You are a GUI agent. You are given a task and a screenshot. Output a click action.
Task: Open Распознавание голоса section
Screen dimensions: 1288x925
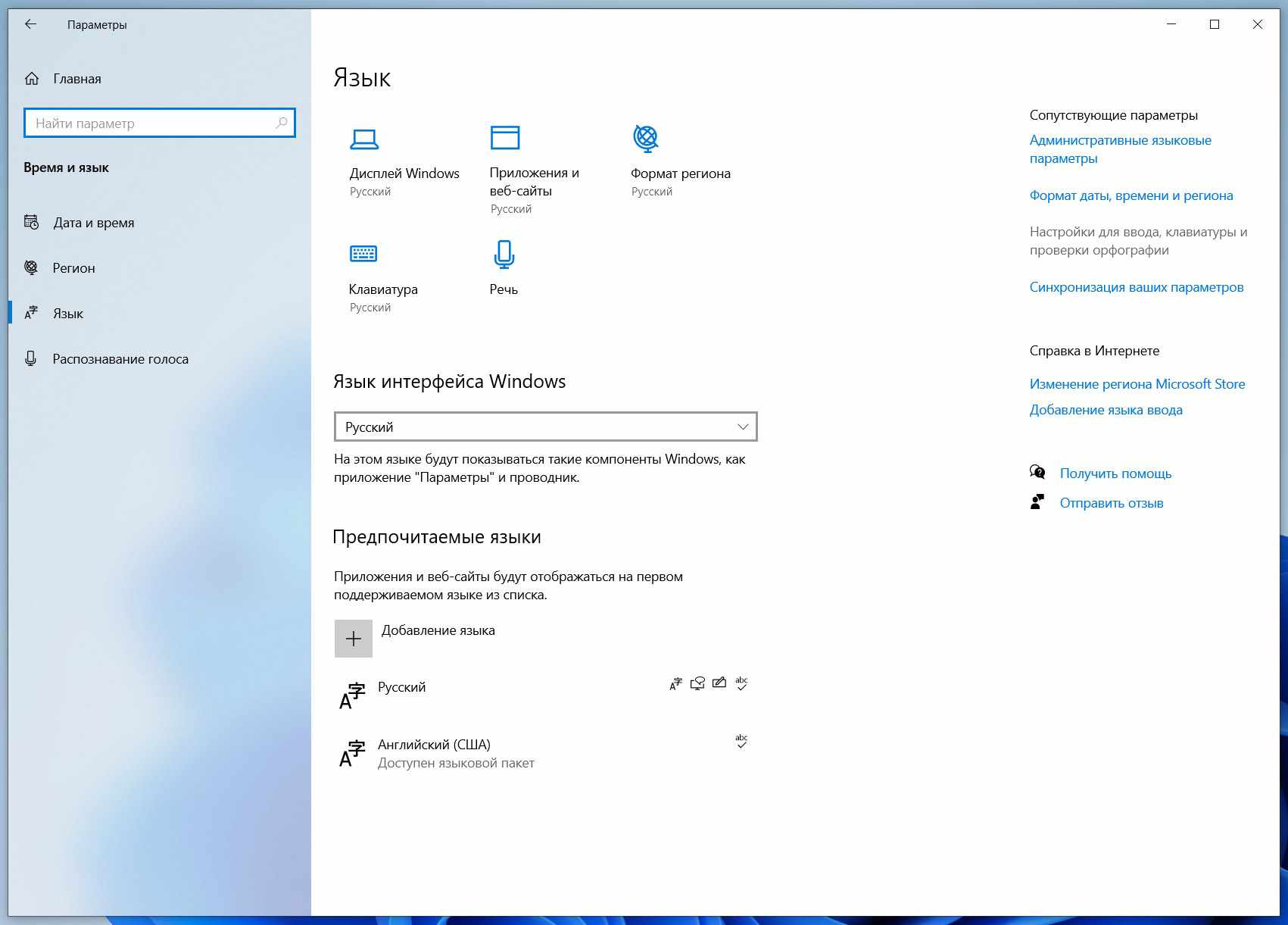coord(120,359)
